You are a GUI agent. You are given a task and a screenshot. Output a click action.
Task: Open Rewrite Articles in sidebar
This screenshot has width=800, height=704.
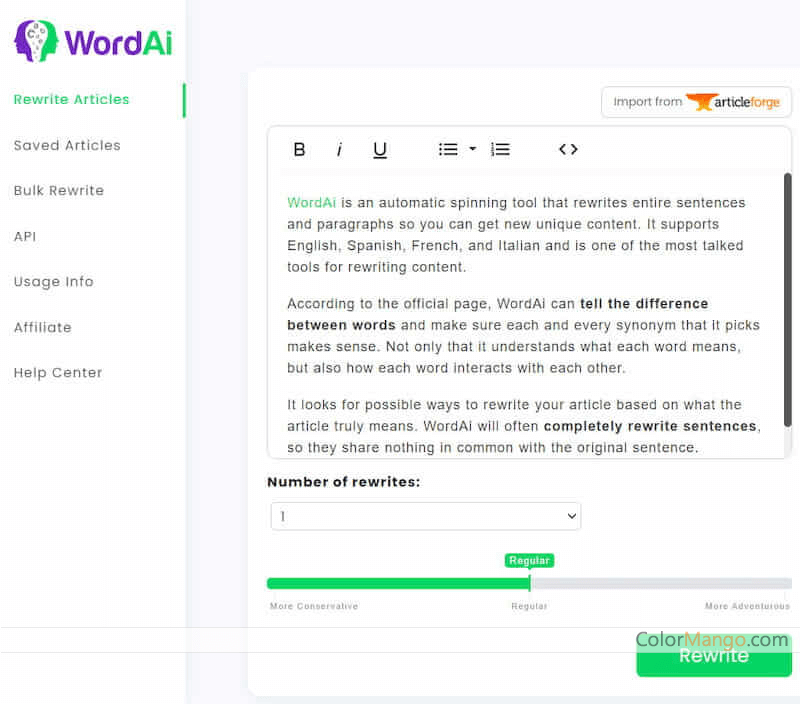pyautogui.click(x=72, y=100)
